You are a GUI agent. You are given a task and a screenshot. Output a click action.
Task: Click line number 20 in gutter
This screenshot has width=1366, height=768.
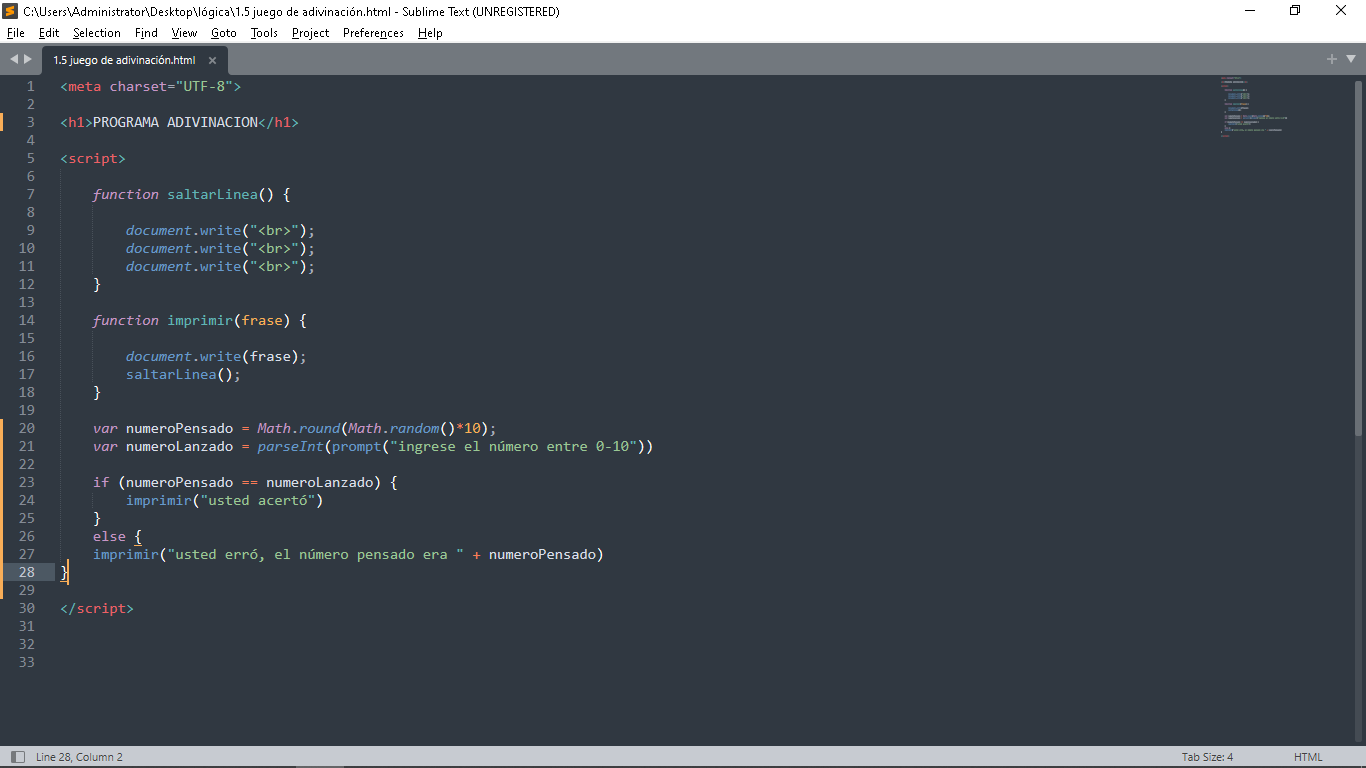pyautogui.click(x=26, y=428)
